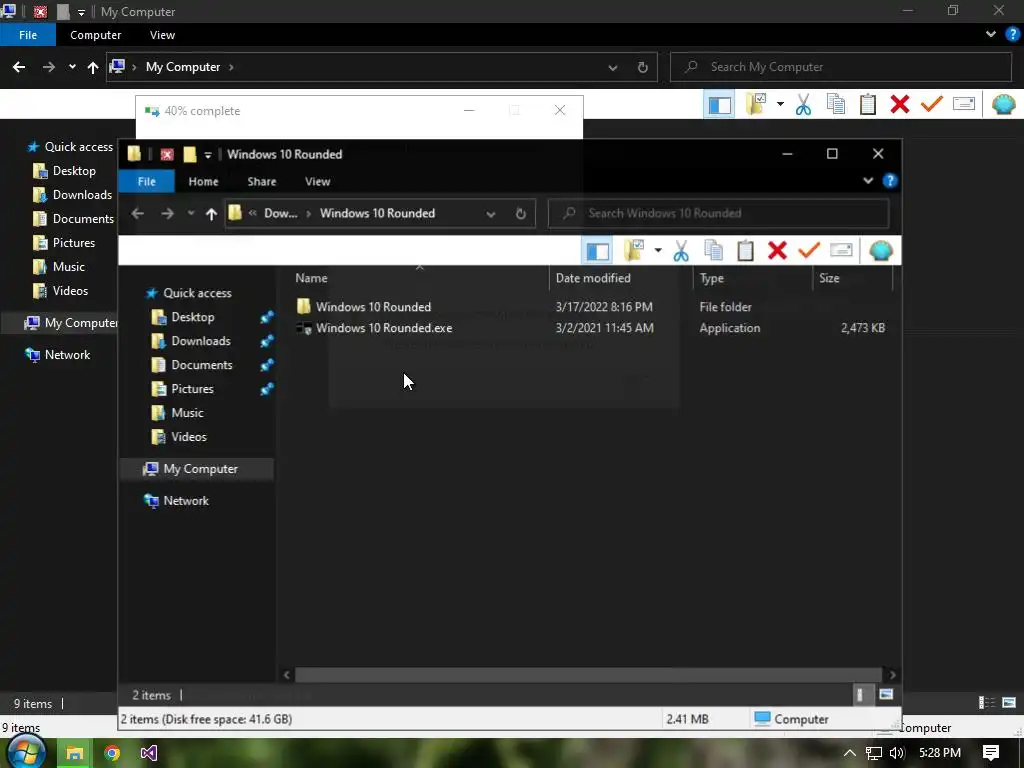
Task: Open Chrome from the taskbar
Action: [x=112, y=754]
